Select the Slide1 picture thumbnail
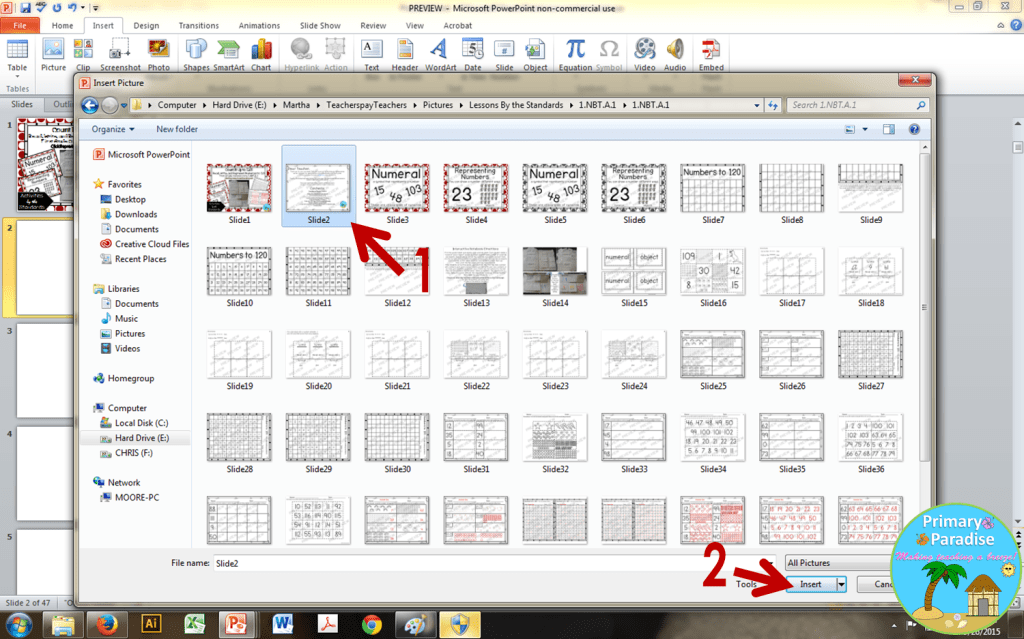 point(239,193)
